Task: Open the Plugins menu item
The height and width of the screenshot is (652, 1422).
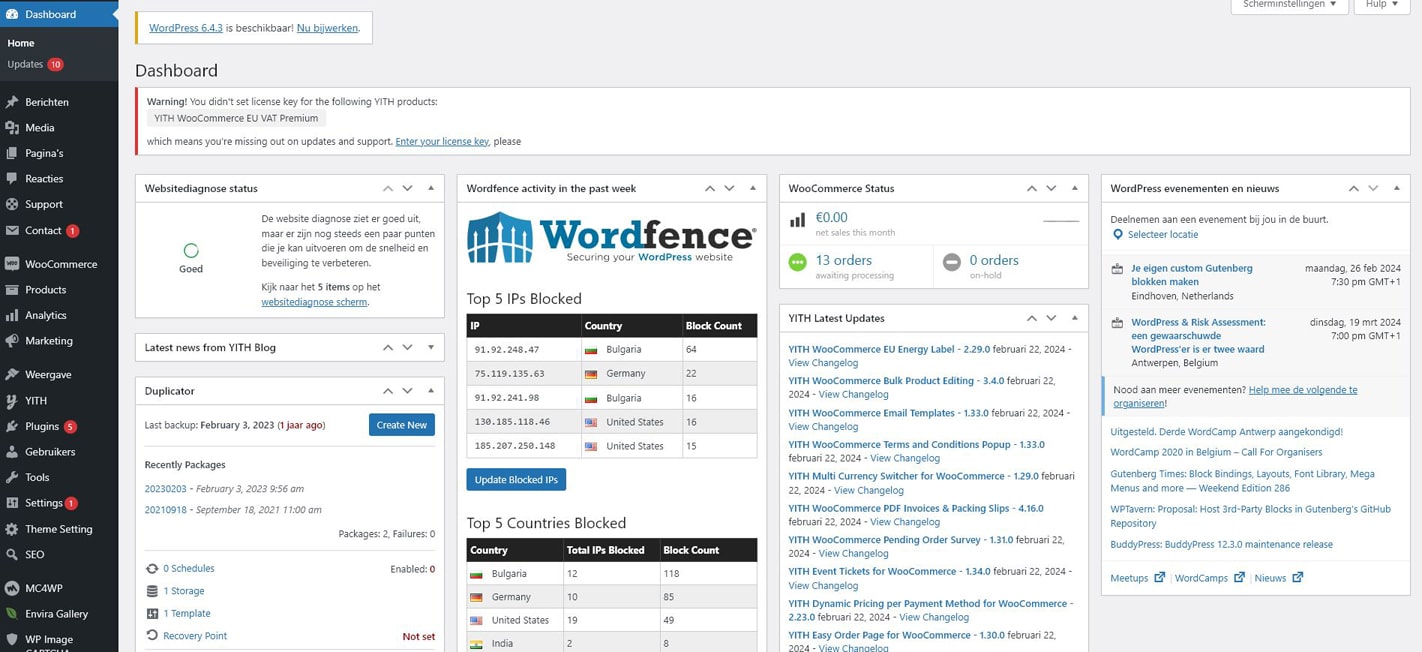Action: point(59,427)
